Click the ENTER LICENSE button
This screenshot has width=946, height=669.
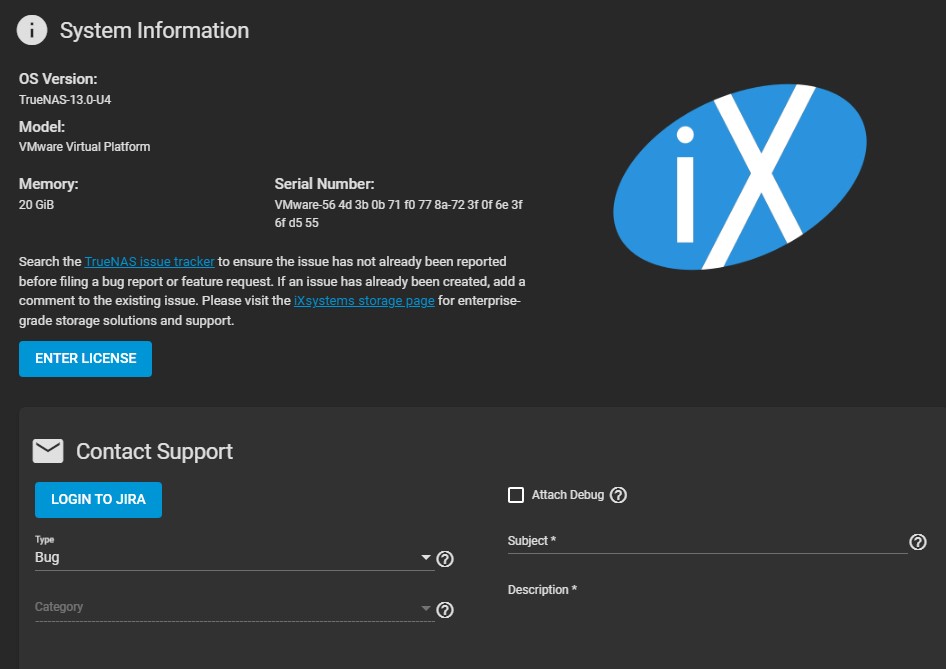(x=85, y=359)
